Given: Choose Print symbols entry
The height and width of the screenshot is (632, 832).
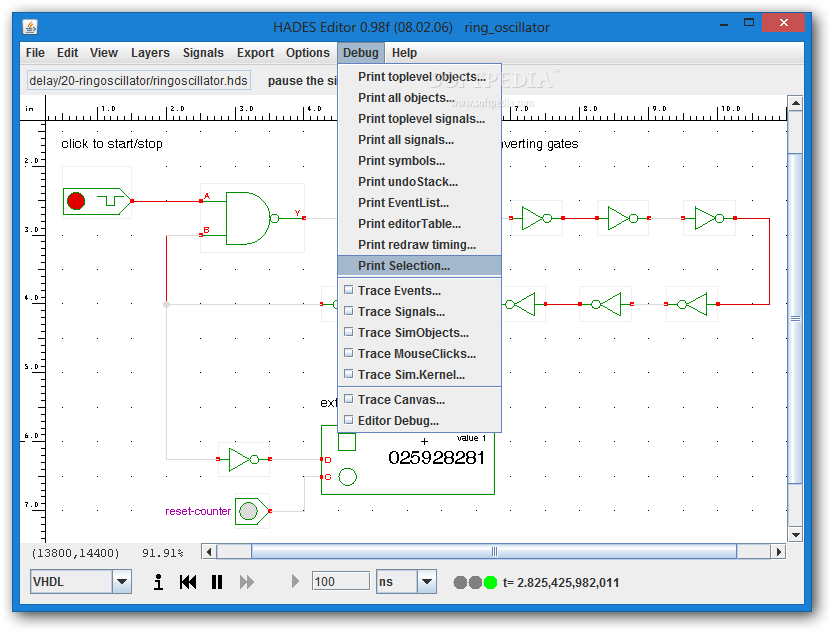Looking at the screenshot, I should click(x=419, y=161).
